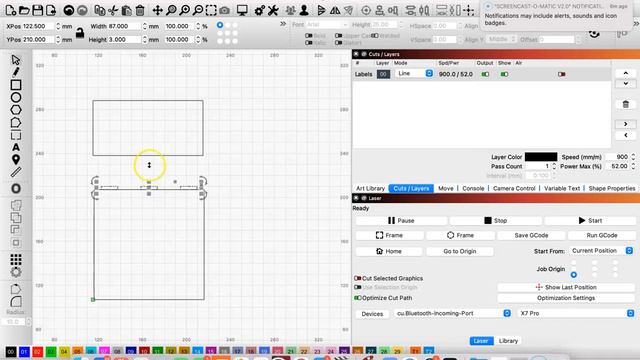
Task: Paste with the clipboard icon
Action: [x=127, y=10]
